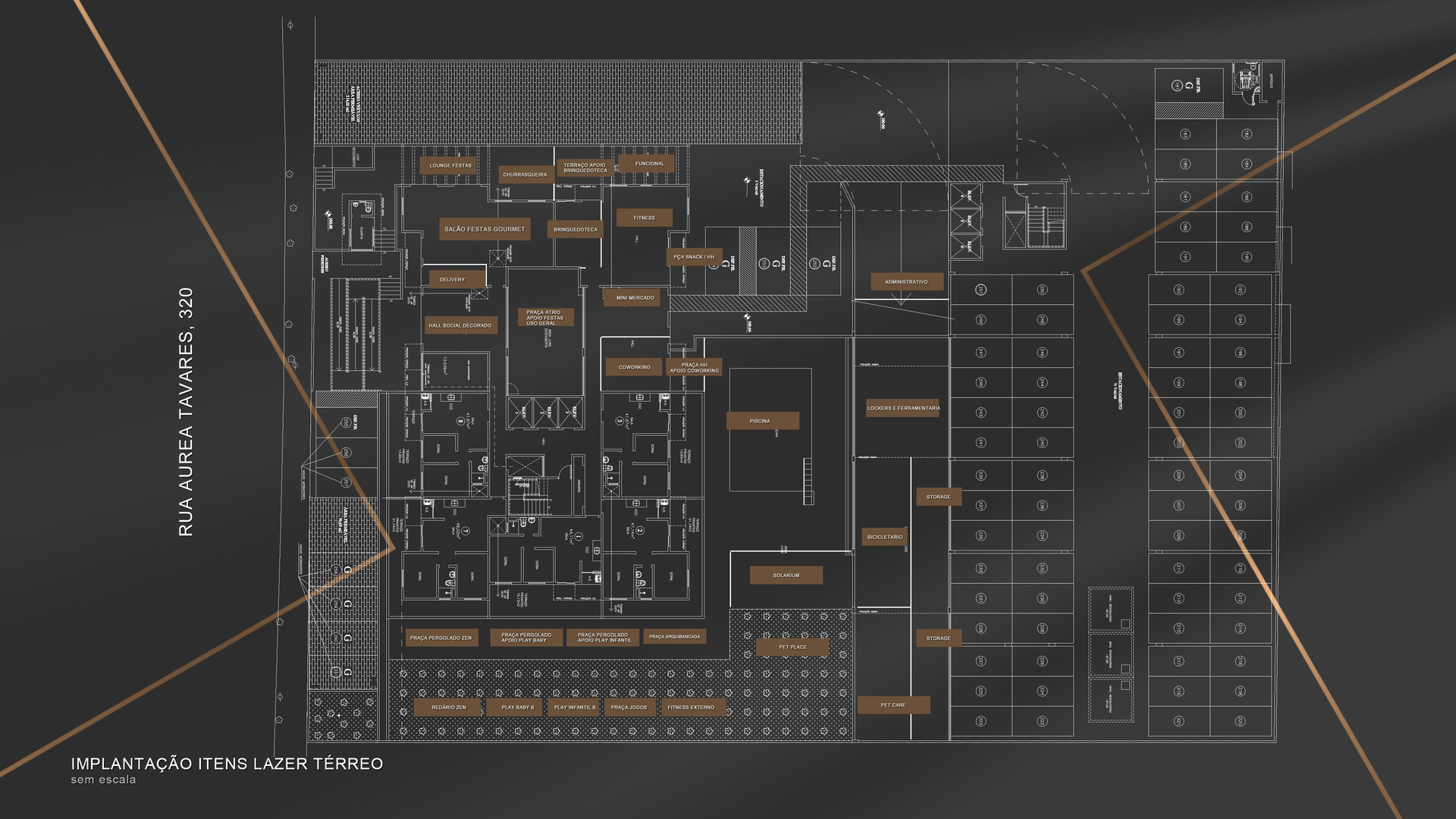
Task: Click the SALÃO FESTAS GOURMET label
Action: click(485, 229)
